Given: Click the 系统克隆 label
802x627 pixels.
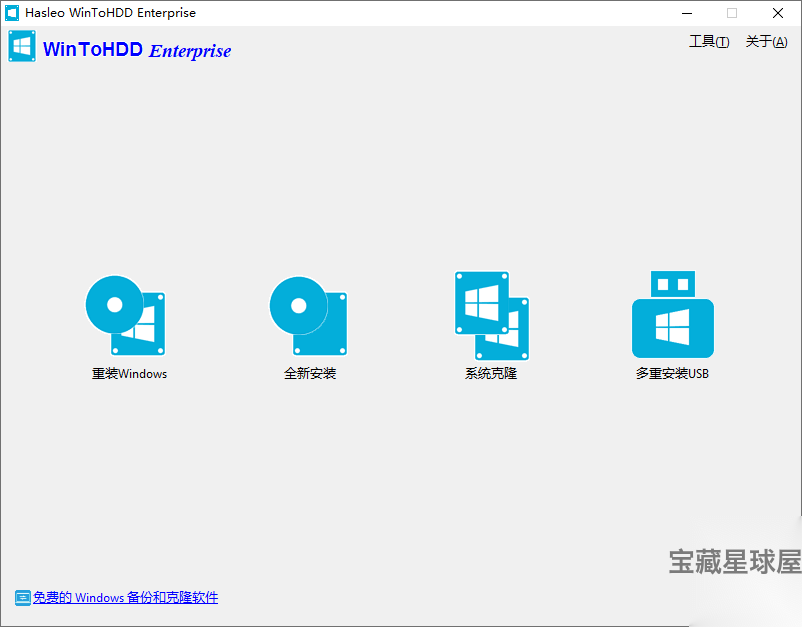Looking at the screenshot, I should [491, 374].
